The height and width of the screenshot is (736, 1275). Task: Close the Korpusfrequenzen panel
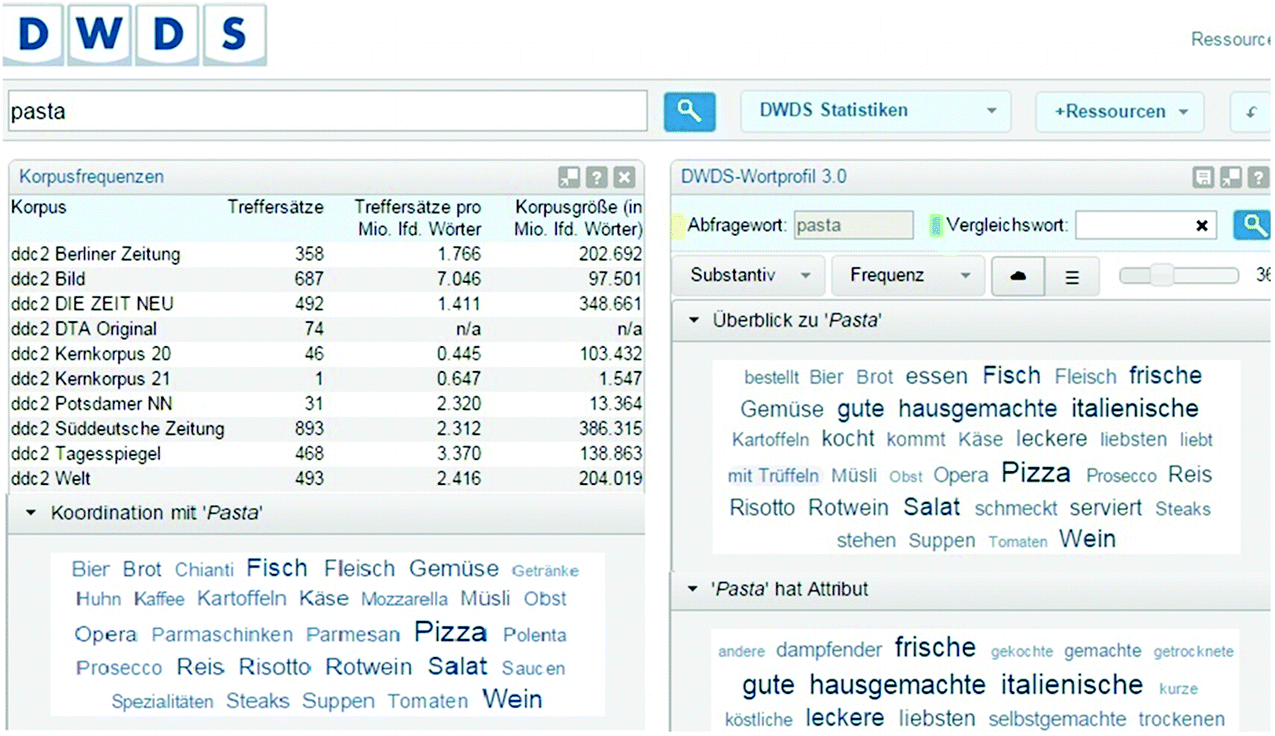(x=624, y=177)
